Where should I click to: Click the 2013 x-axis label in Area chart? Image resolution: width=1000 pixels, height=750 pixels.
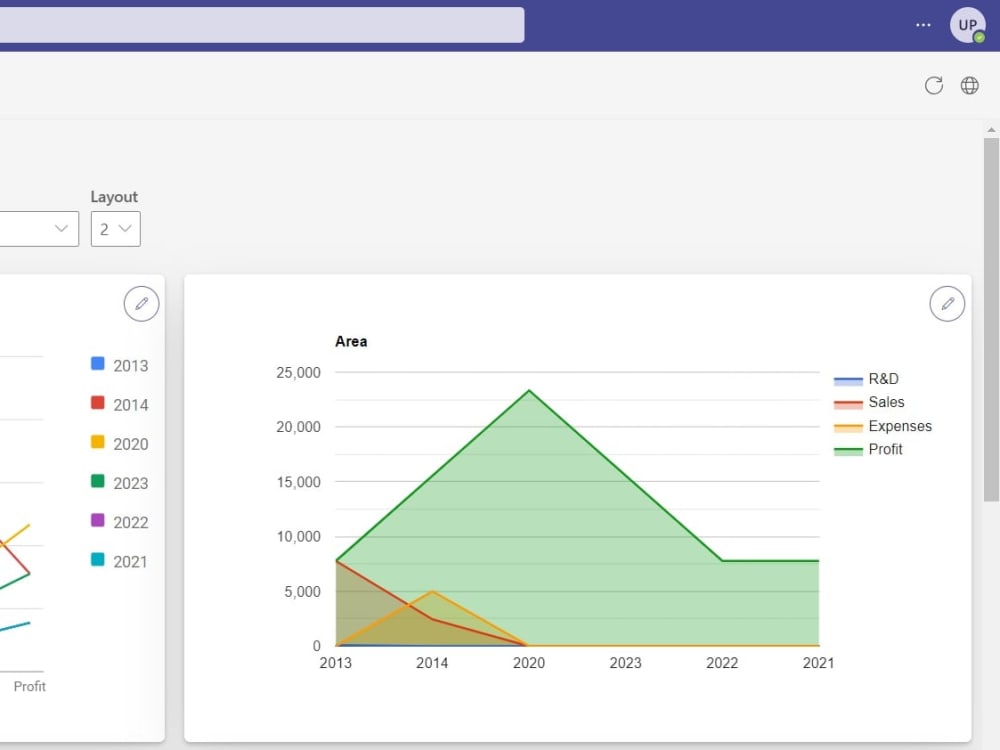click(x=335, y=663)
